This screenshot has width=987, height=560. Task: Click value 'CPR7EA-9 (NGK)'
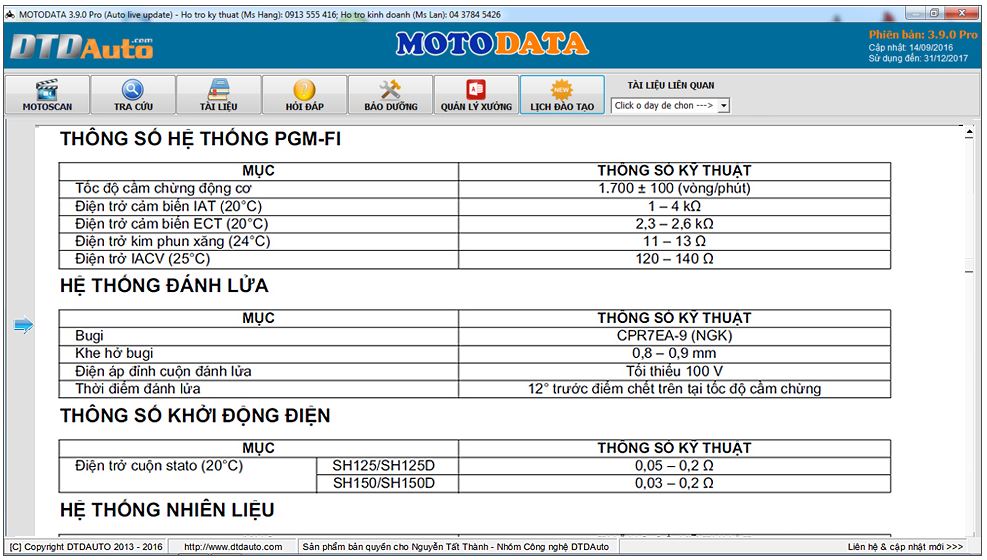674,335
